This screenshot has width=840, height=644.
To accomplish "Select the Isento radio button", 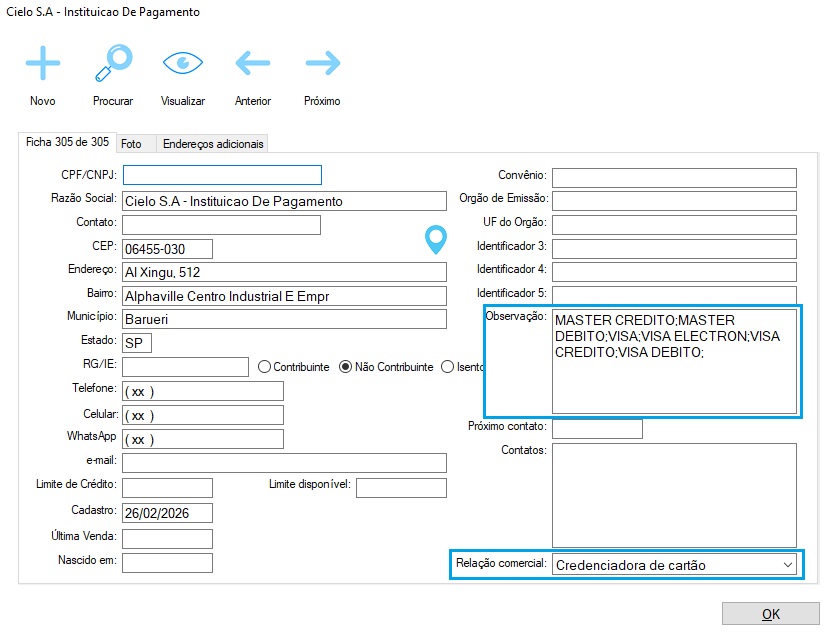I will (447, 367).
